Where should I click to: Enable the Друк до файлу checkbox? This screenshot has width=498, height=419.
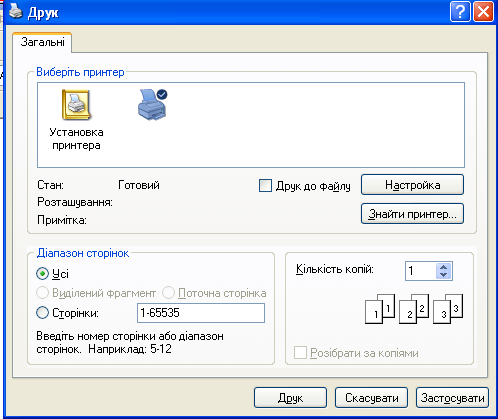point(265,186)
